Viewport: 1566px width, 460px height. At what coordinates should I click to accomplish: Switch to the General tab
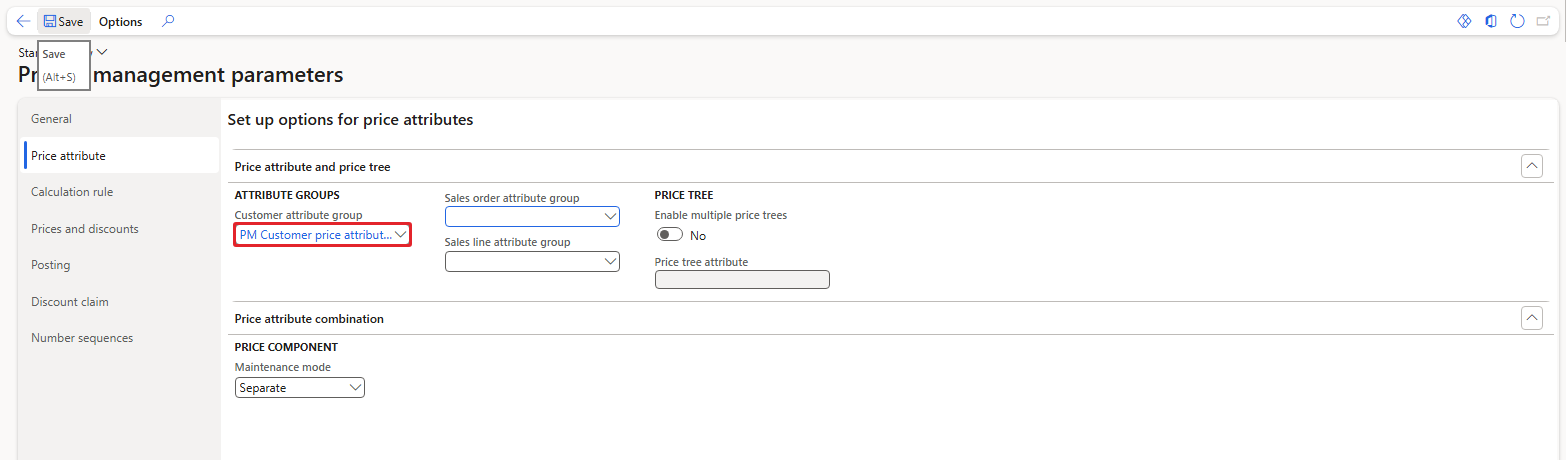(x=119, y=119)
